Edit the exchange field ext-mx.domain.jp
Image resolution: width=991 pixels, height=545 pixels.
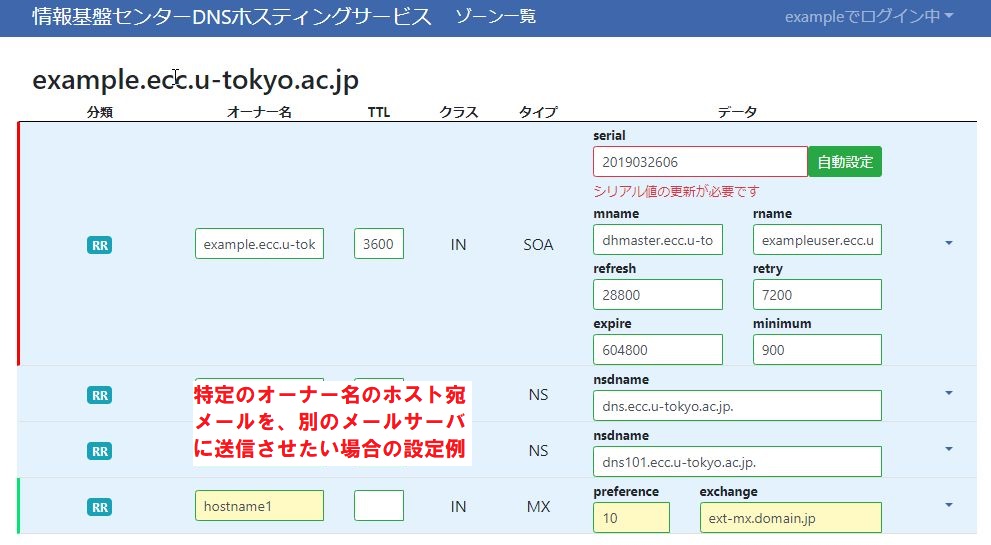pos(791,518)
